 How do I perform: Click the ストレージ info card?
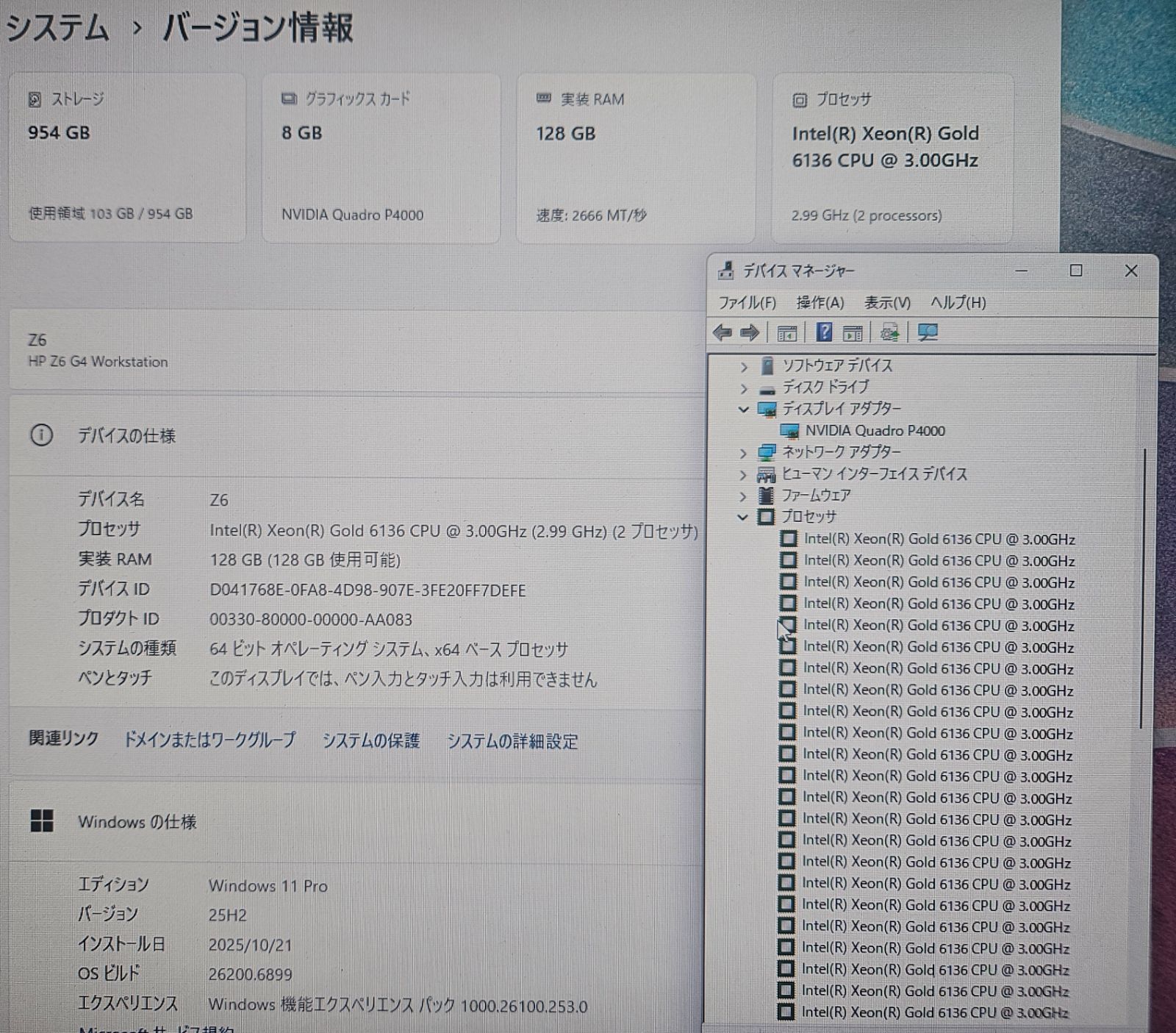[126, 156]
